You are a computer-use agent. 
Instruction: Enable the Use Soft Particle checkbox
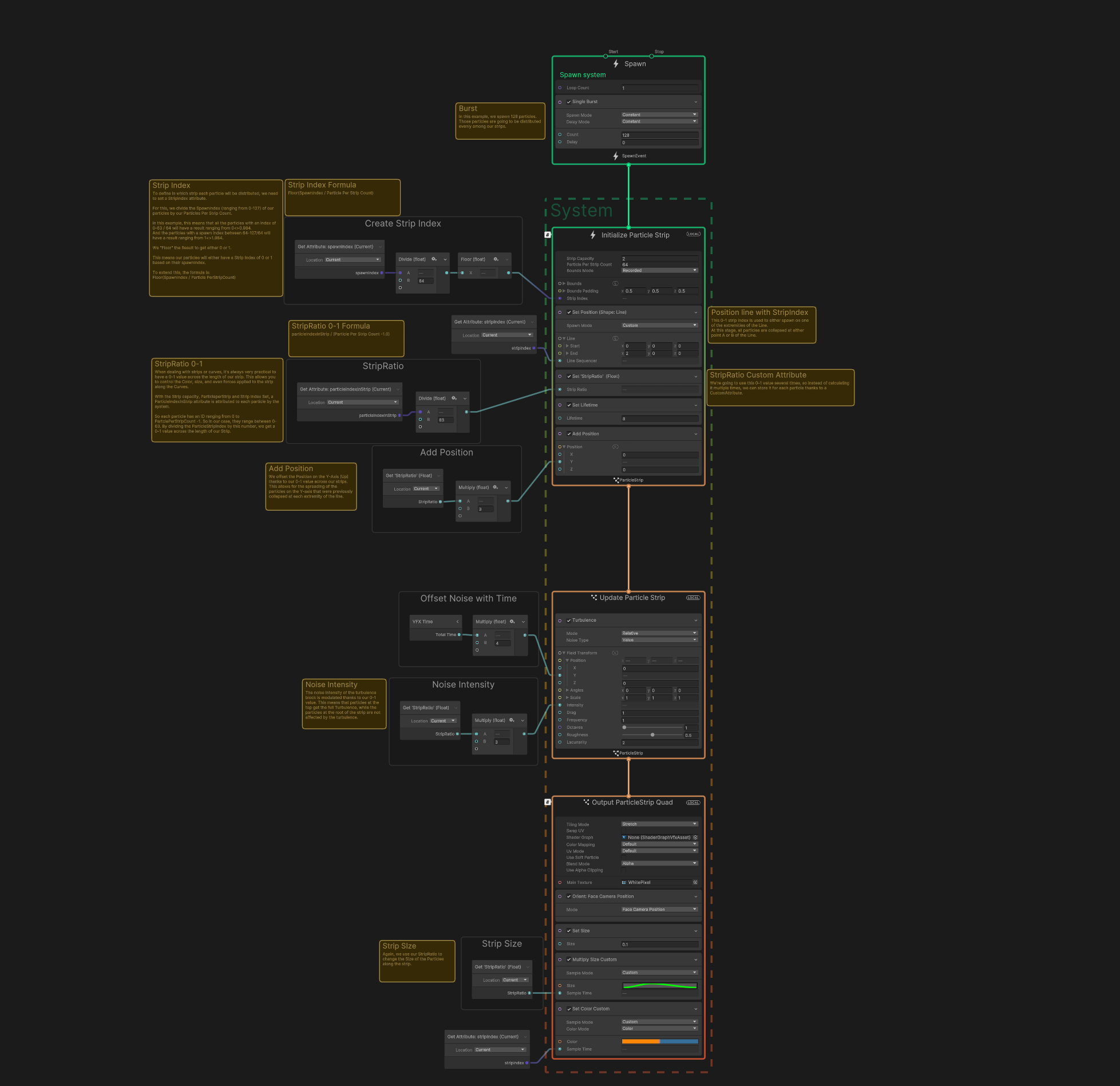[624, 857]
